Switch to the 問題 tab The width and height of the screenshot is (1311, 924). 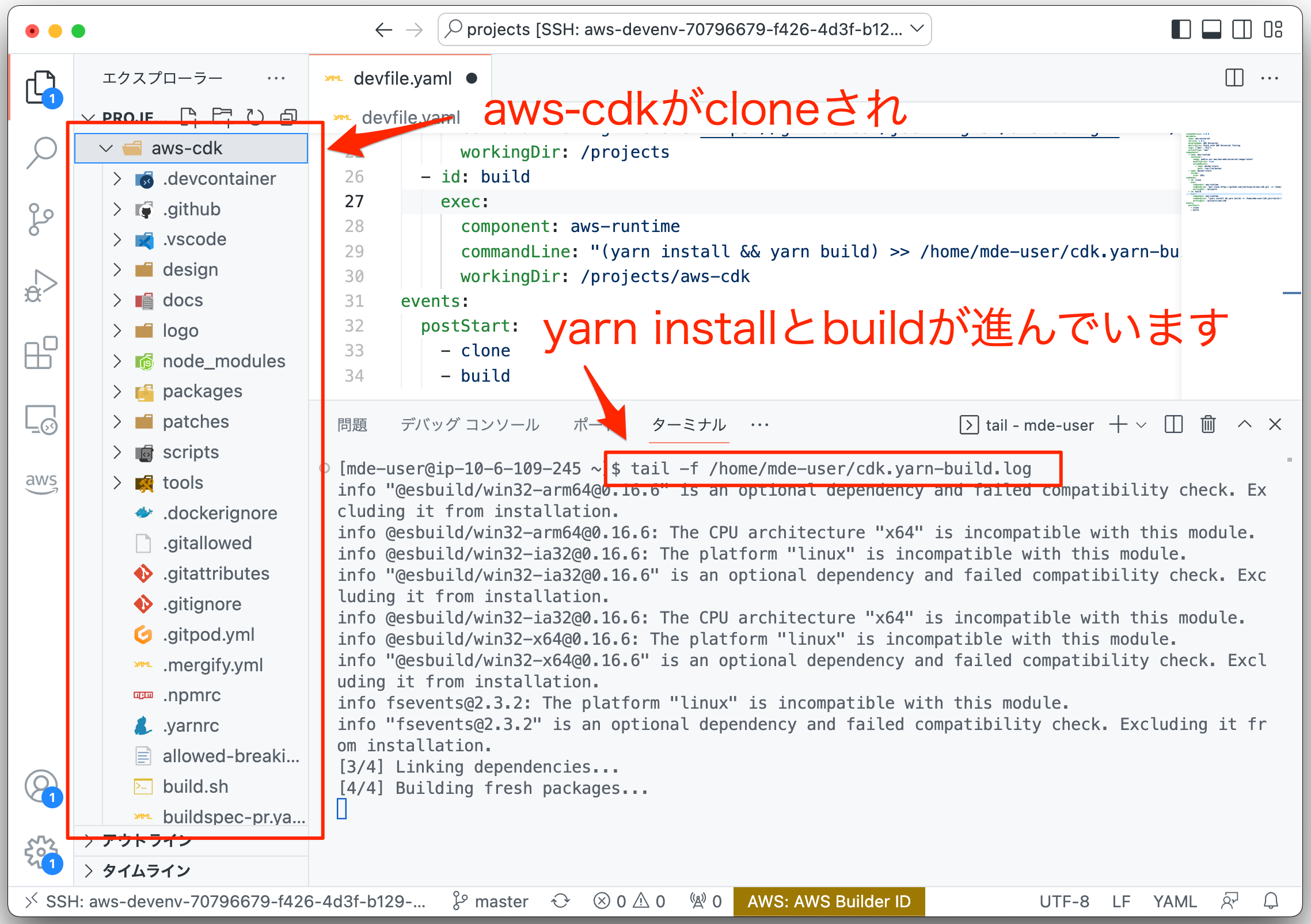coord(352,425)
